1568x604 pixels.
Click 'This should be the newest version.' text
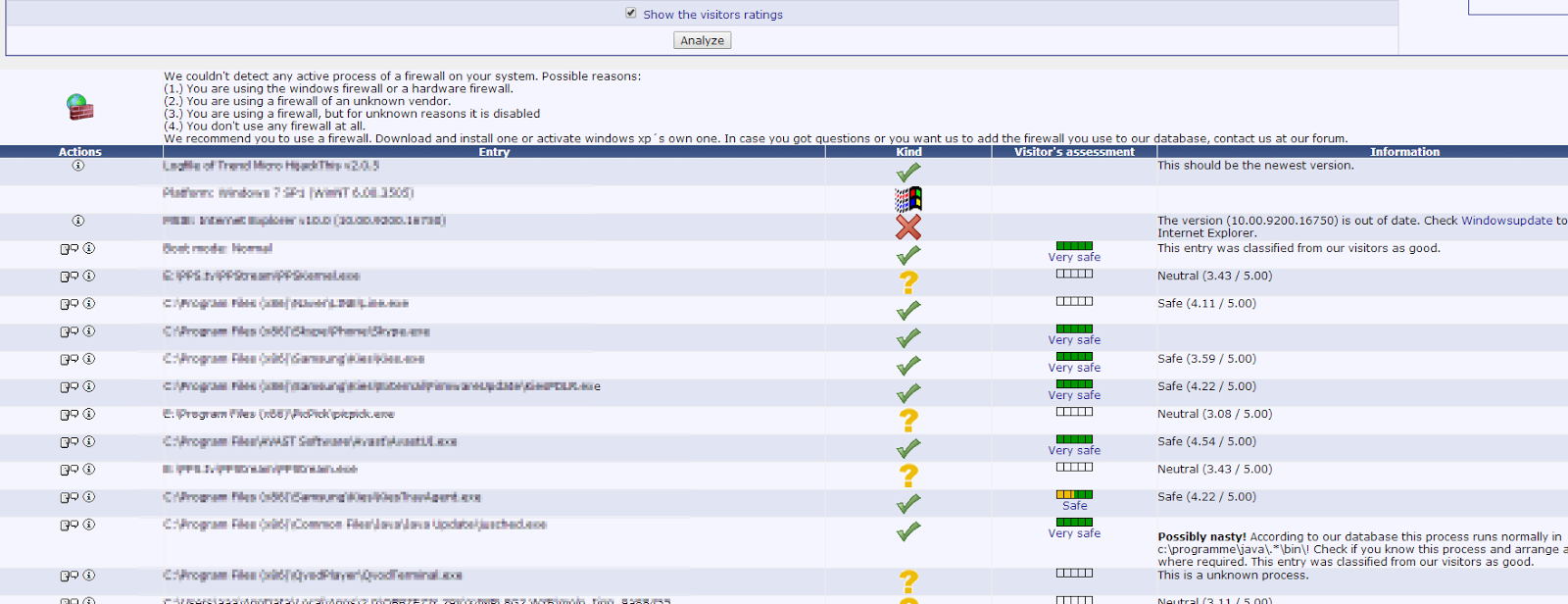tap(1255, 166)
